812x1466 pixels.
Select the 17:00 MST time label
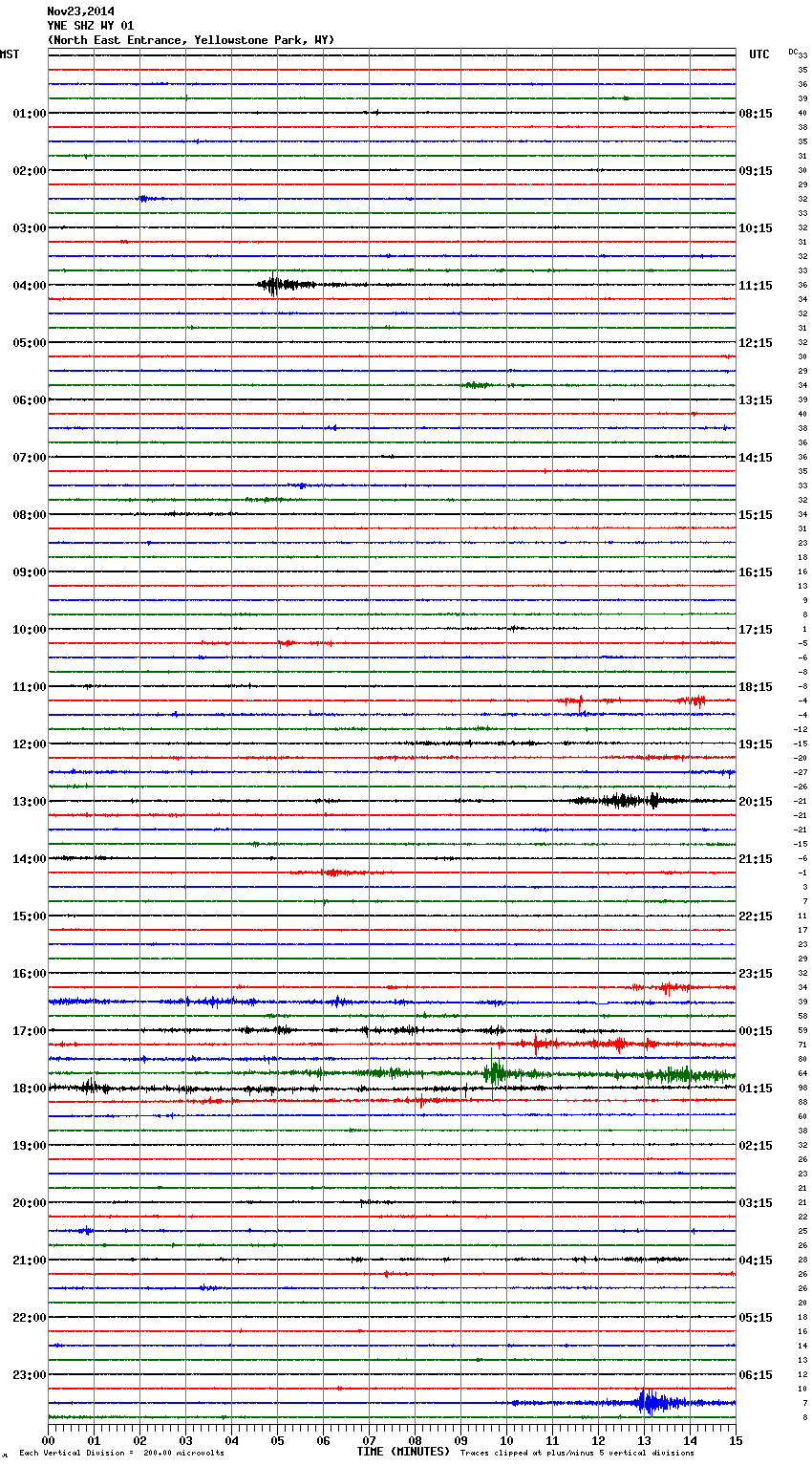coord(29,1031)
